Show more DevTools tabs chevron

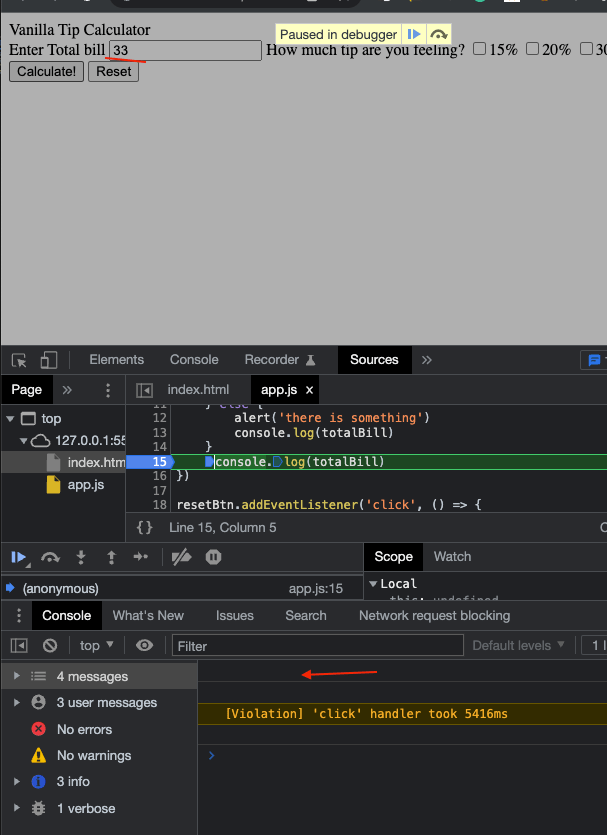click(426, 361)
